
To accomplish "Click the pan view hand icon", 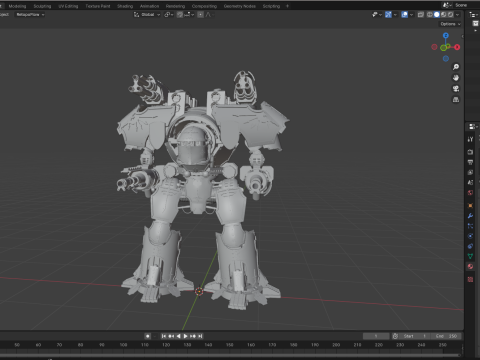I will (x=456, y=78).
